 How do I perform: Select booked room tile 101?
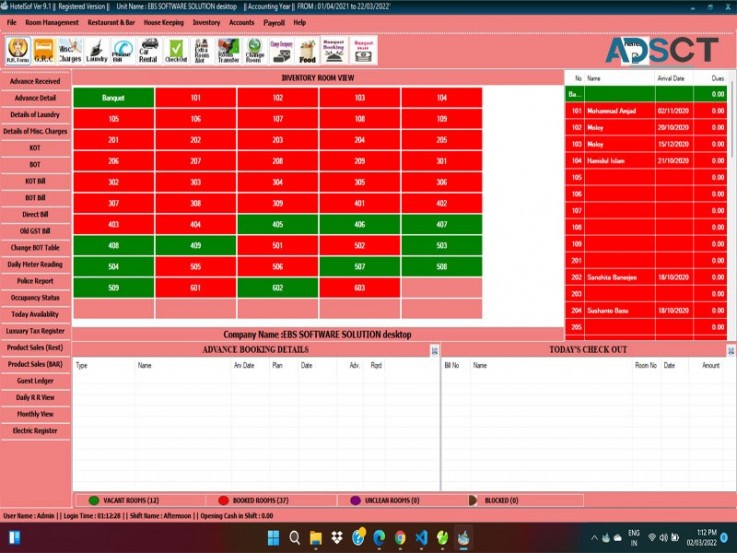click(x=196, y=98)
